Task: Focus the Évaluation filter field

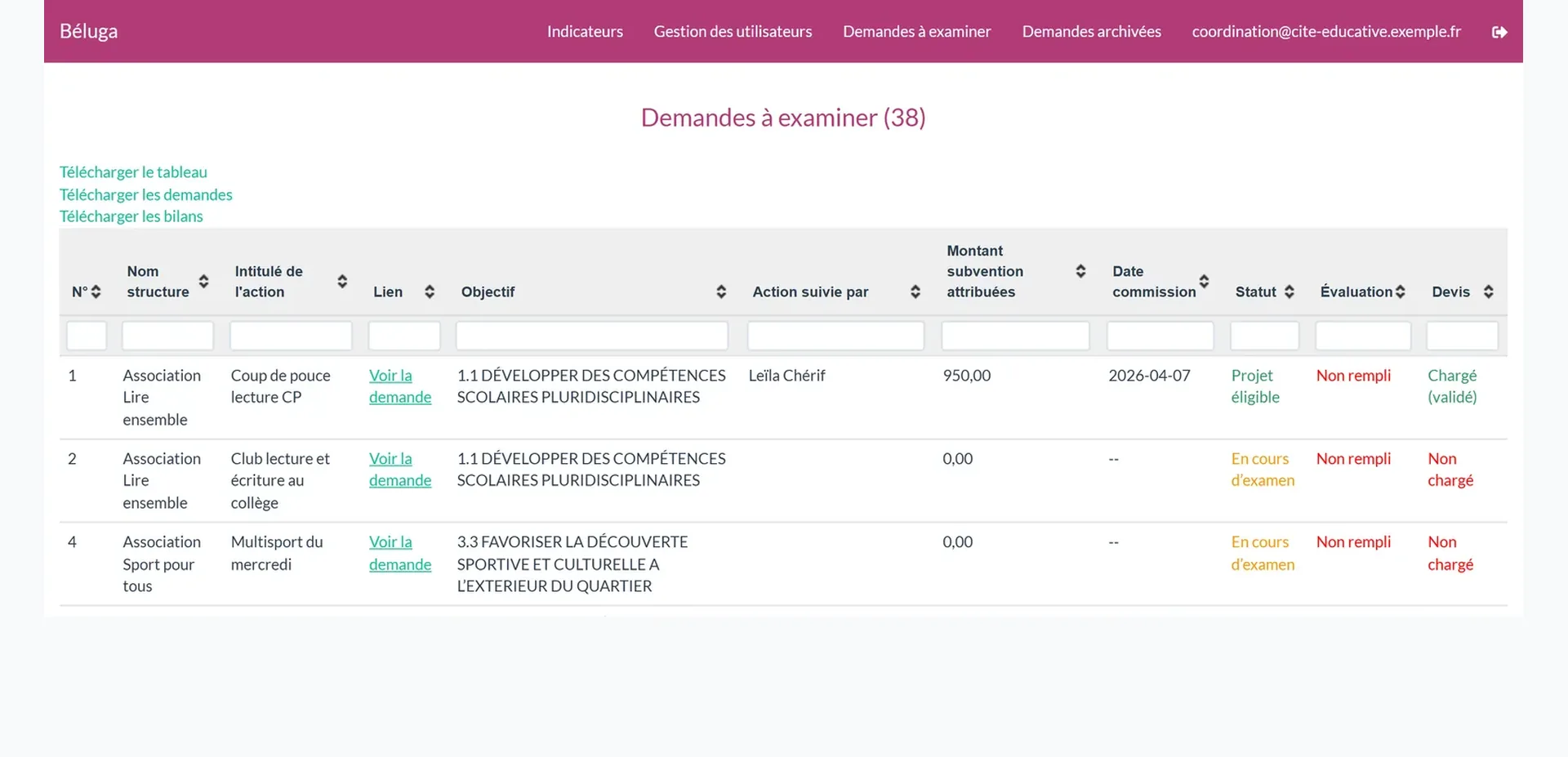Action: 1363,336
